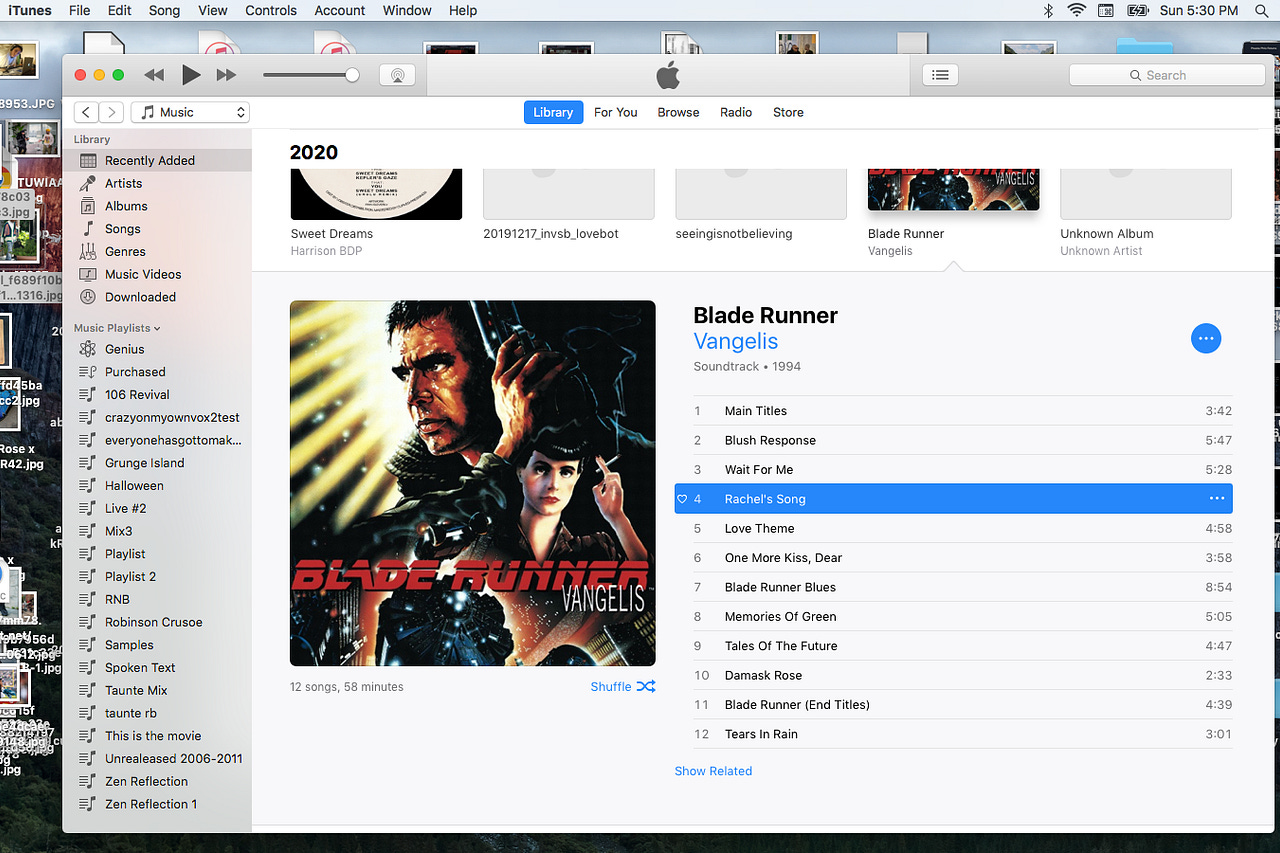Switch to the Radio tab

(x=736, y=112)
